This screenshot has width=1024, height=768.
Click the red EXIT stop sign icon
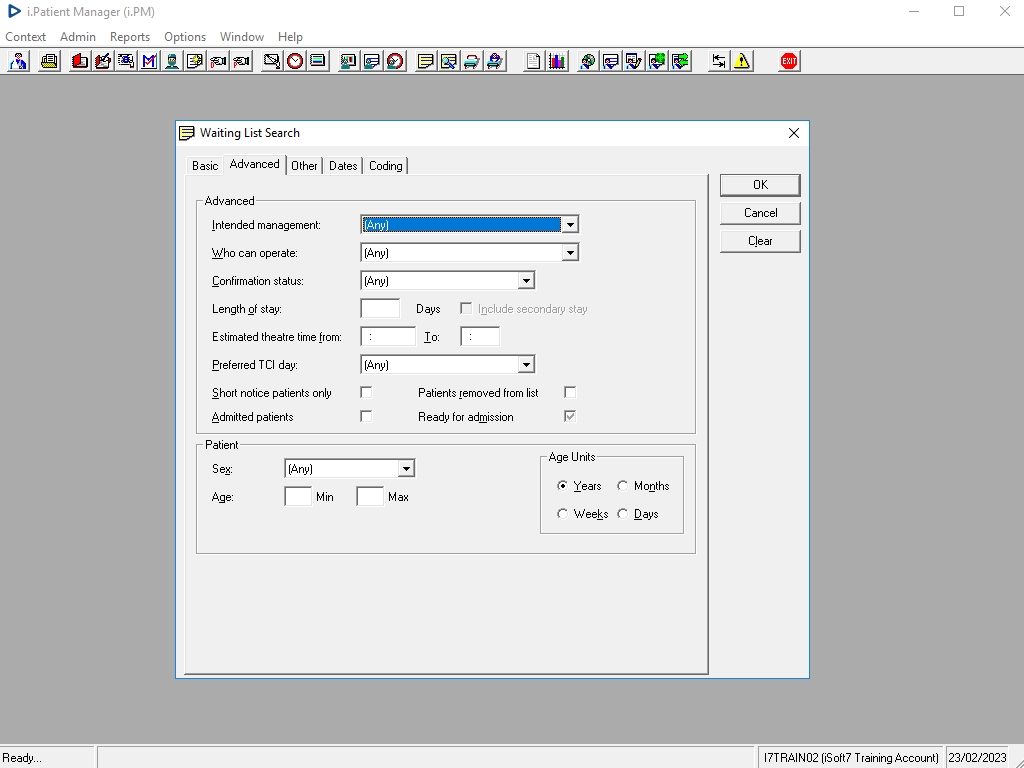point(789,61)
